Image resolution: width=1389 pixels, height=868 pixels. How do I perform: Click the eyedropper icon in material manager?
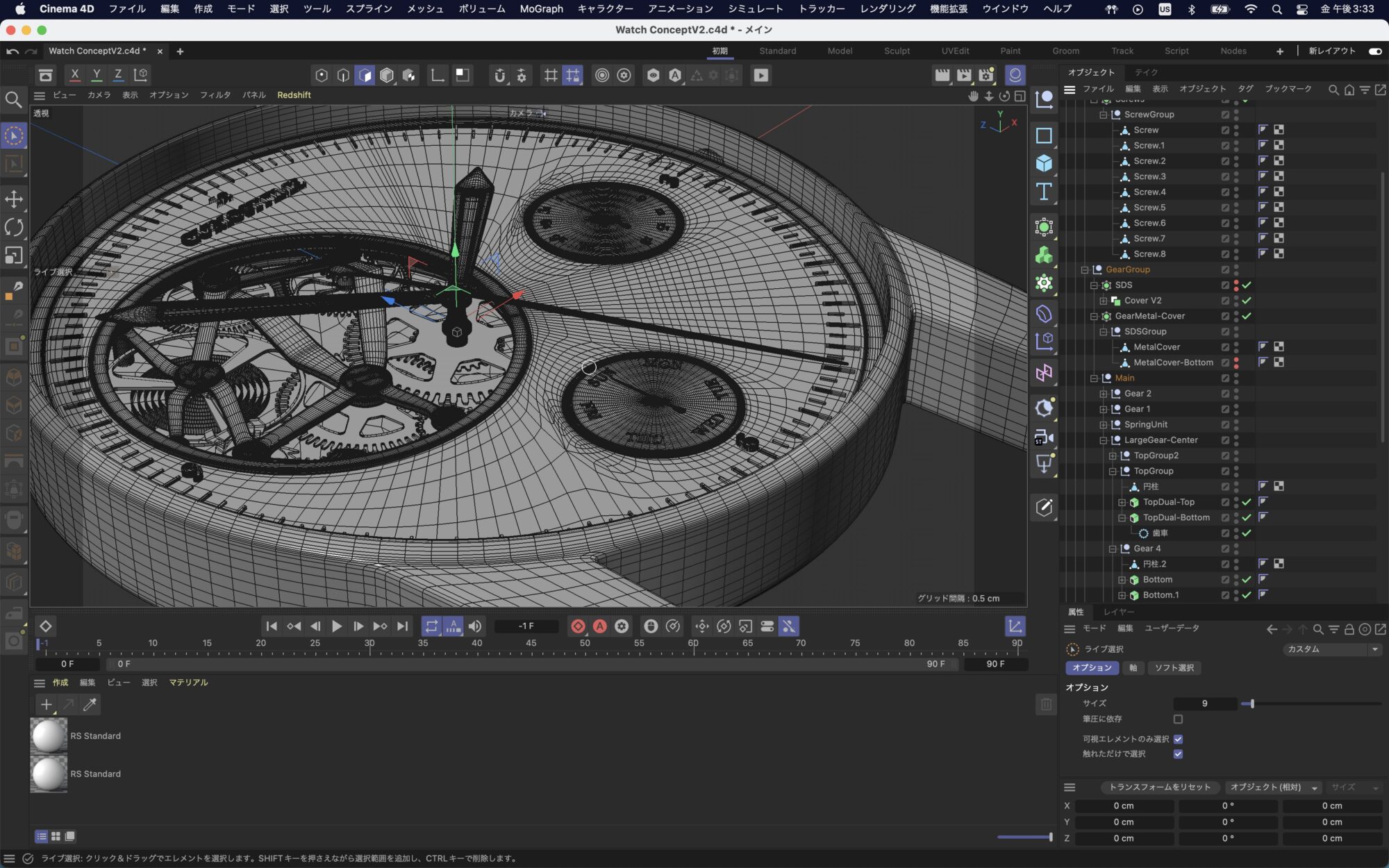coord(90,704)
